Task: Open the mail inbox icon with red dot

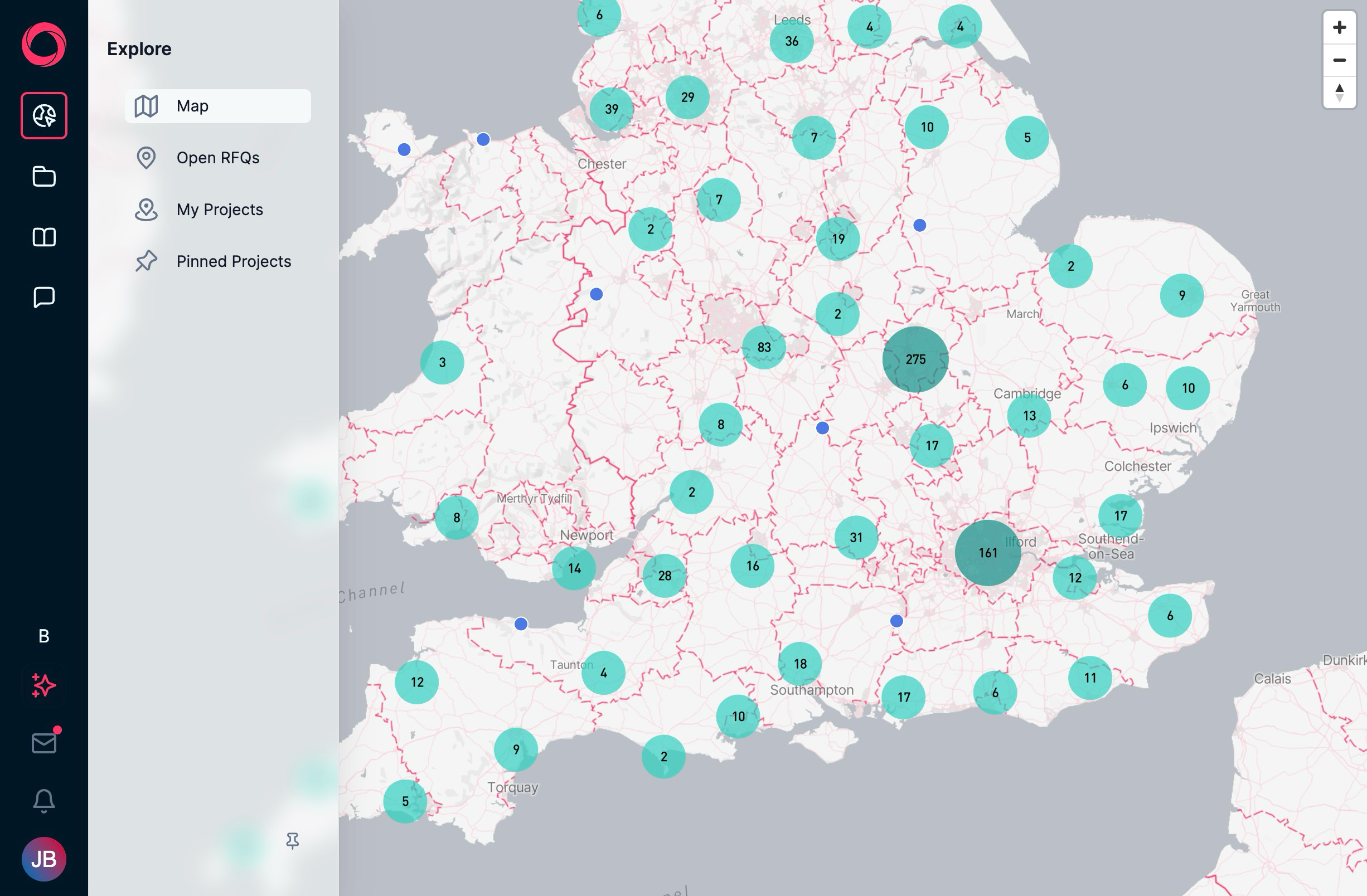Action: click(44, 743)
